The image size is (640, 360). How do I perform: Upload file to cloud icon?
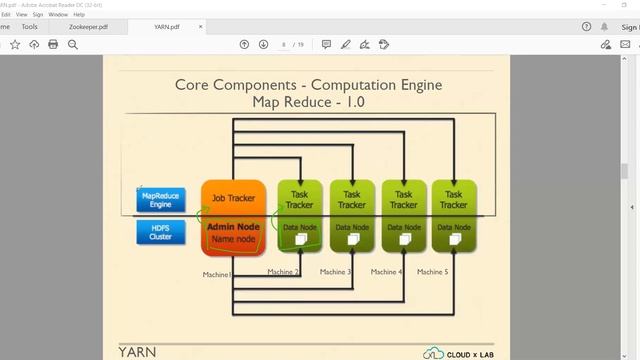[34, 44]
